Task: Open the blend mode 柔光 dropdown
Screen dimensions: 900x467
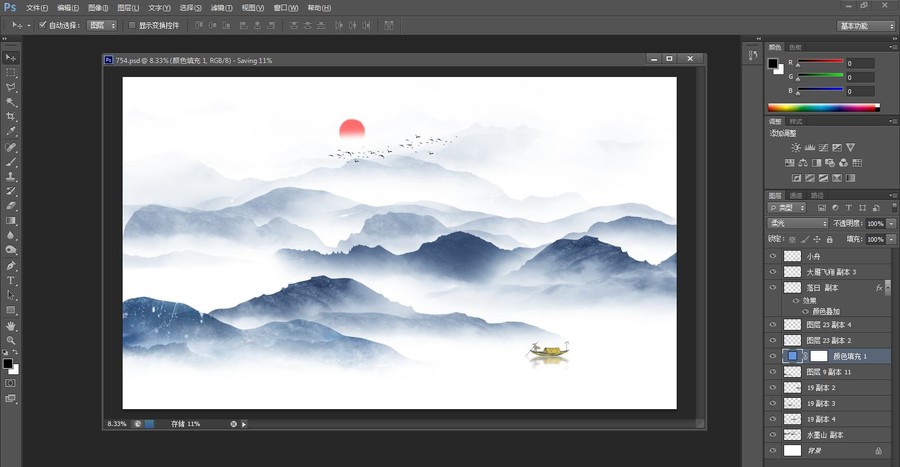Action: pos(797,223)
